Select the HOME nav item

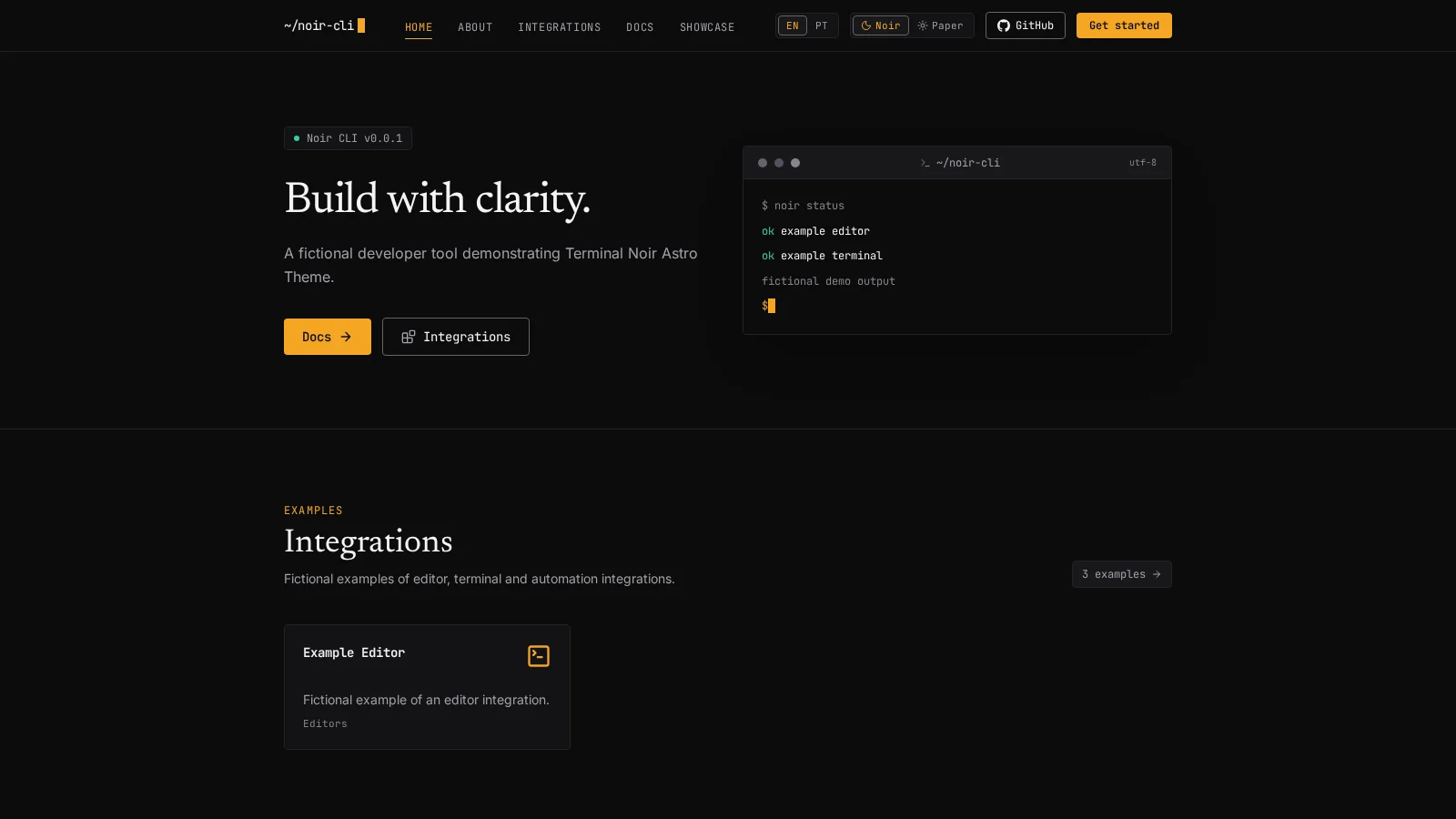click(419, 27)
